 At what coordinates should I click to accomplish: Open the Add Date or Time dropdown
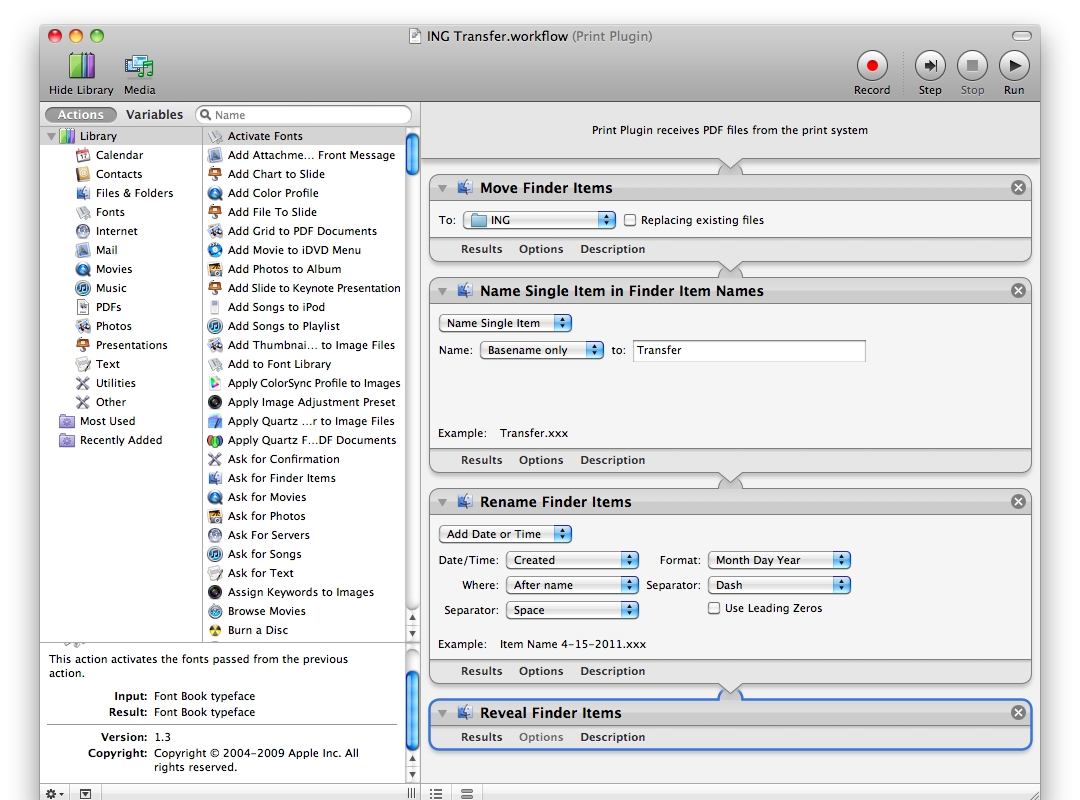[506, 534]
